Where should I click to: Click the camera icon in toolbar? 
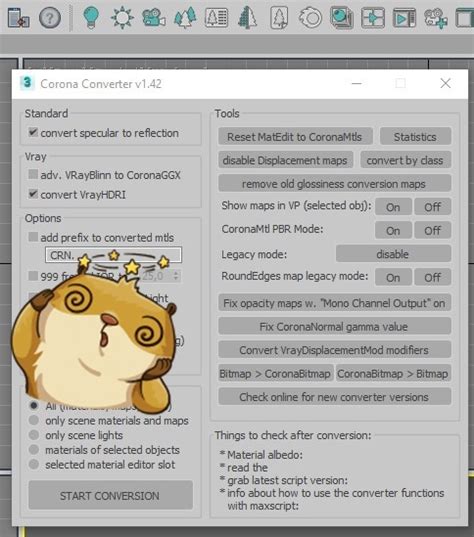point(154,17)
